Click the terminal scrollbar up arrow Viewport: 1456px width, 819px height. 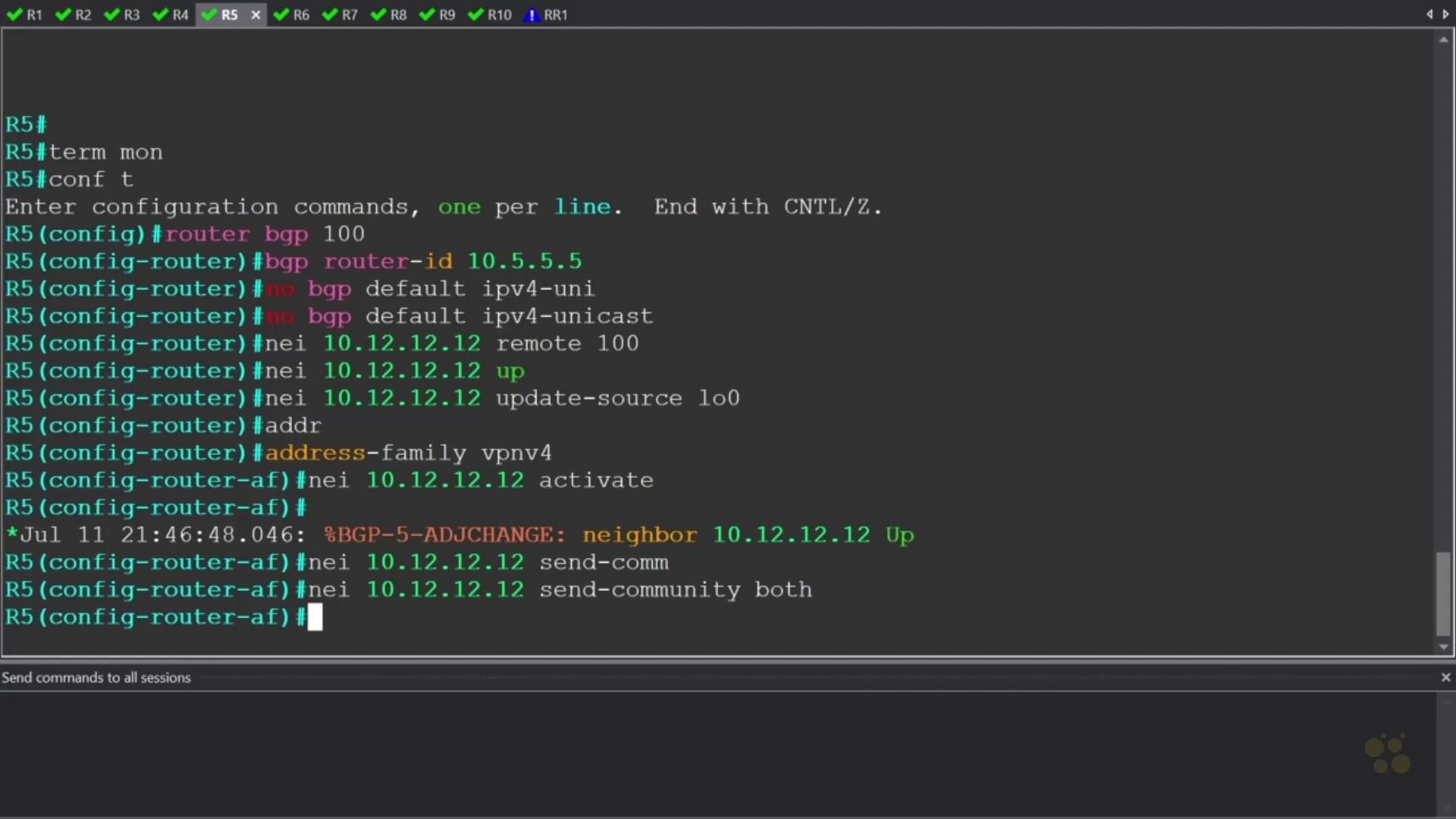(x=1443, y=39)
